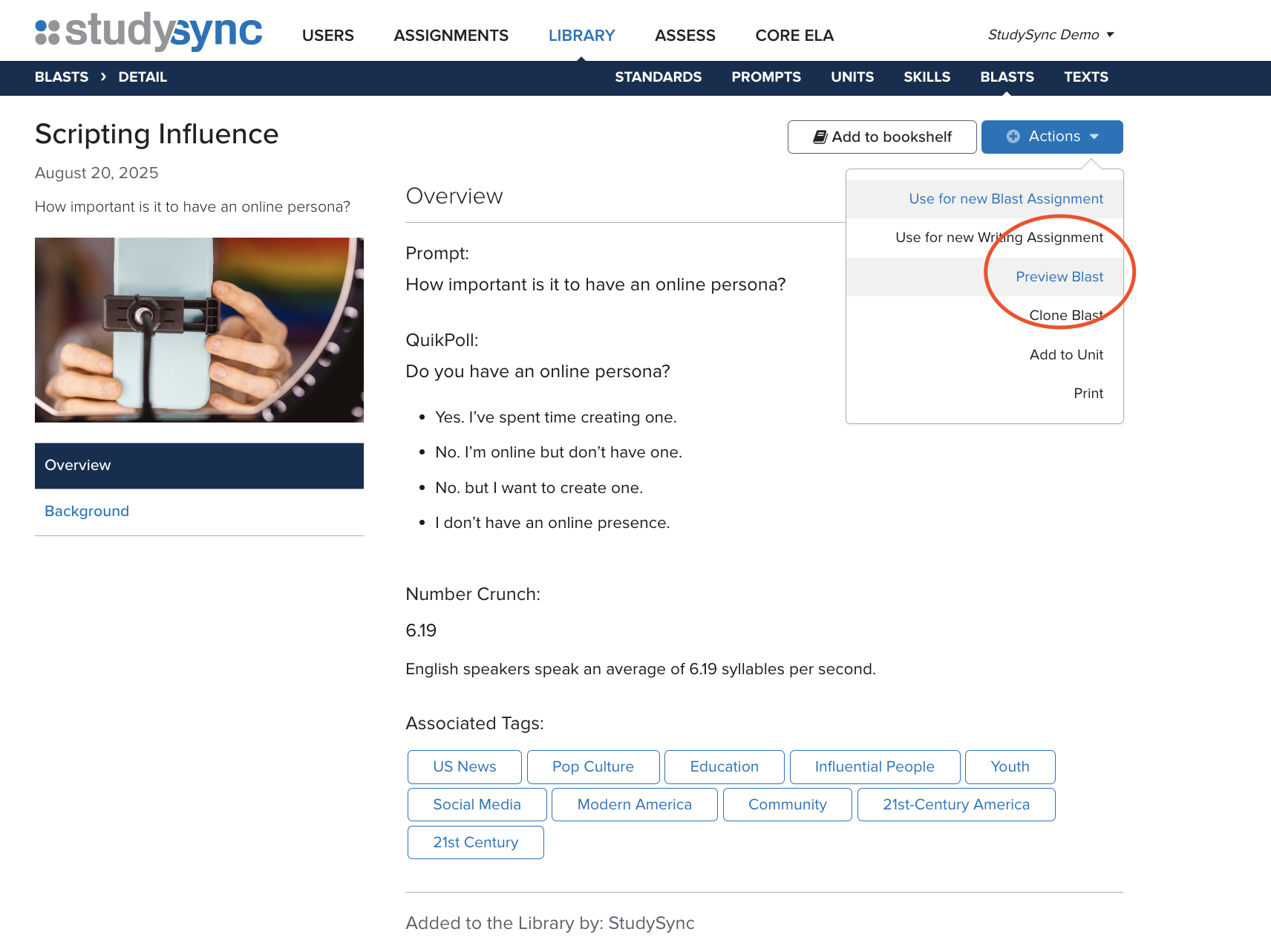Click the Pop Culture tag
Viewport: 1271px width, 952px height.
click(x=592, y=767)
